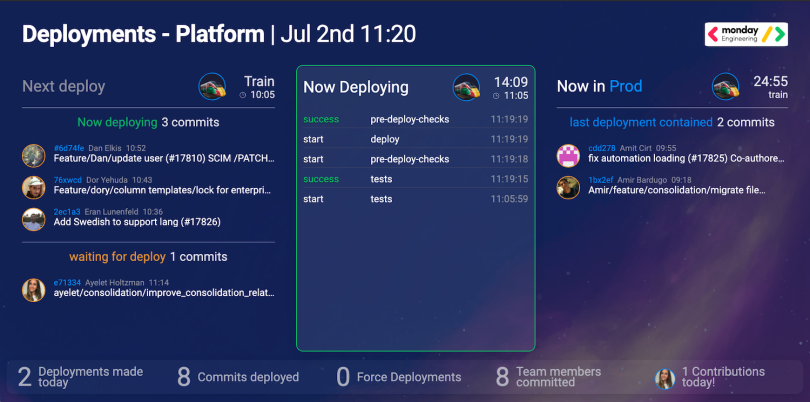Screen dimensions: 810x402
Task: Click Ayelet Holtzman's avatar
Action: pos(34,290)
